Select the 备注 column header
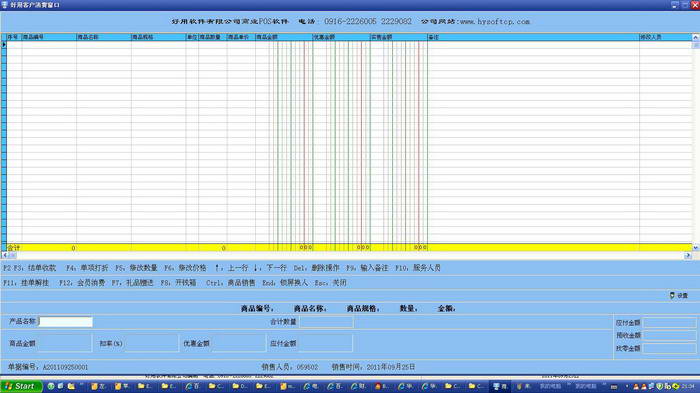 (x=533, y=37)
